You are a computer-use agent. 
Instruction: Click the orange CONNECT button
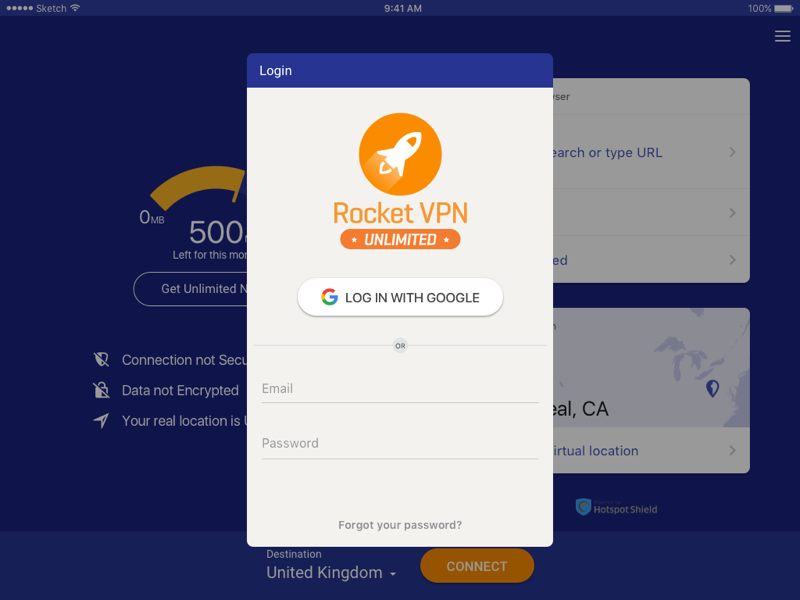click(477, 566)
